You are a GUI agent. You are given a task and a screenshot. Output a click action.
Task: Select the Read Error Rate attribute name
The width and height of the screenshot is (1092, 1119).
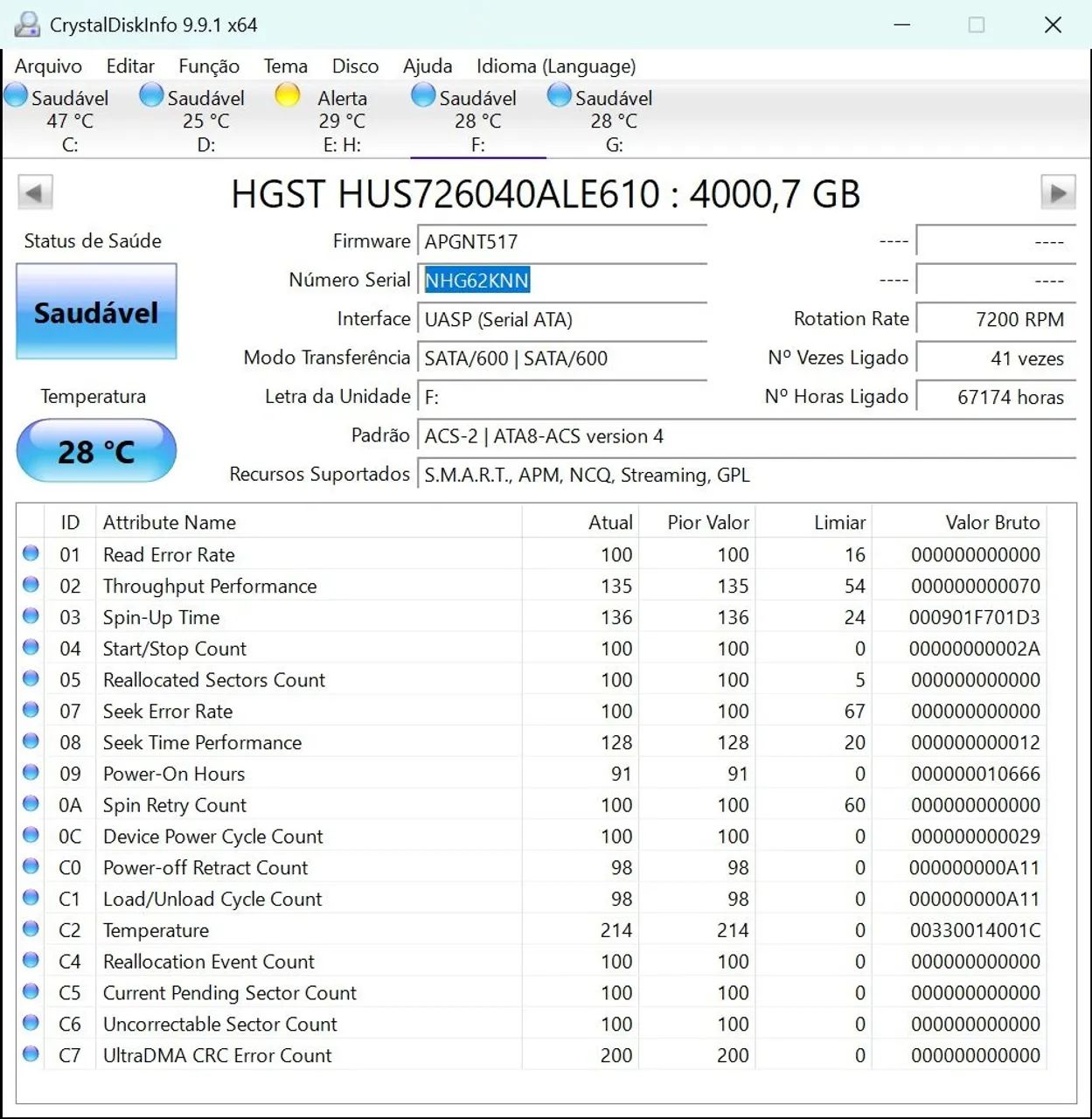coord(169,554)
